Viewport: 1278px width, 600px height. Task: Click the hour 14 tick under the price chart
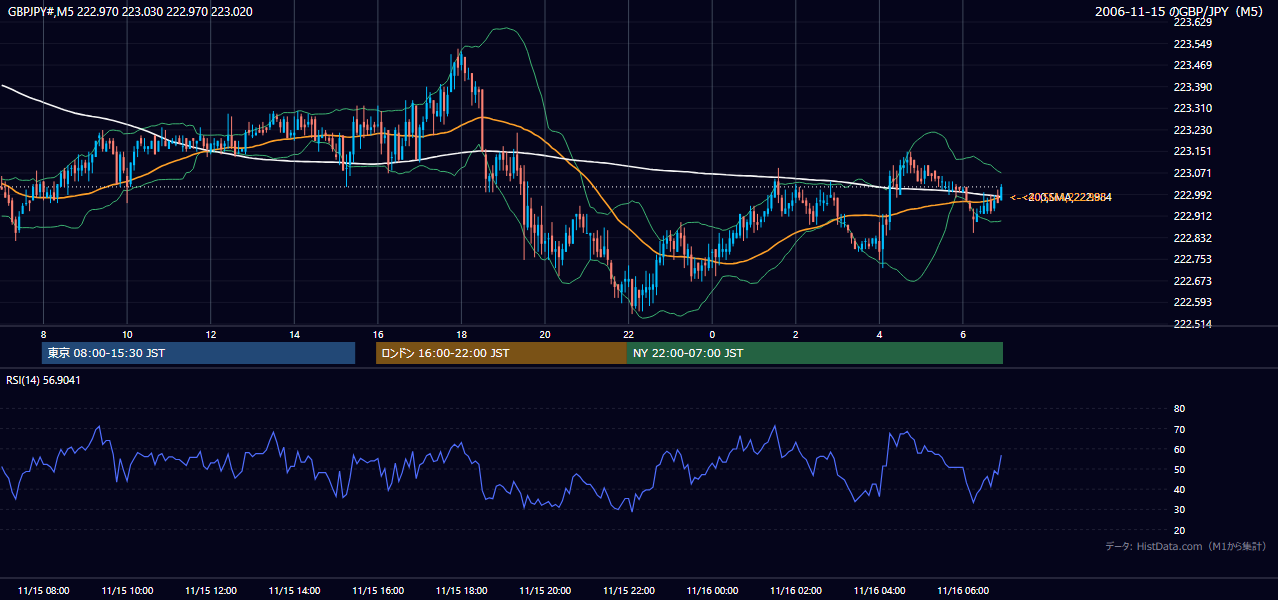pyautogui.click(x=294, y=333)
